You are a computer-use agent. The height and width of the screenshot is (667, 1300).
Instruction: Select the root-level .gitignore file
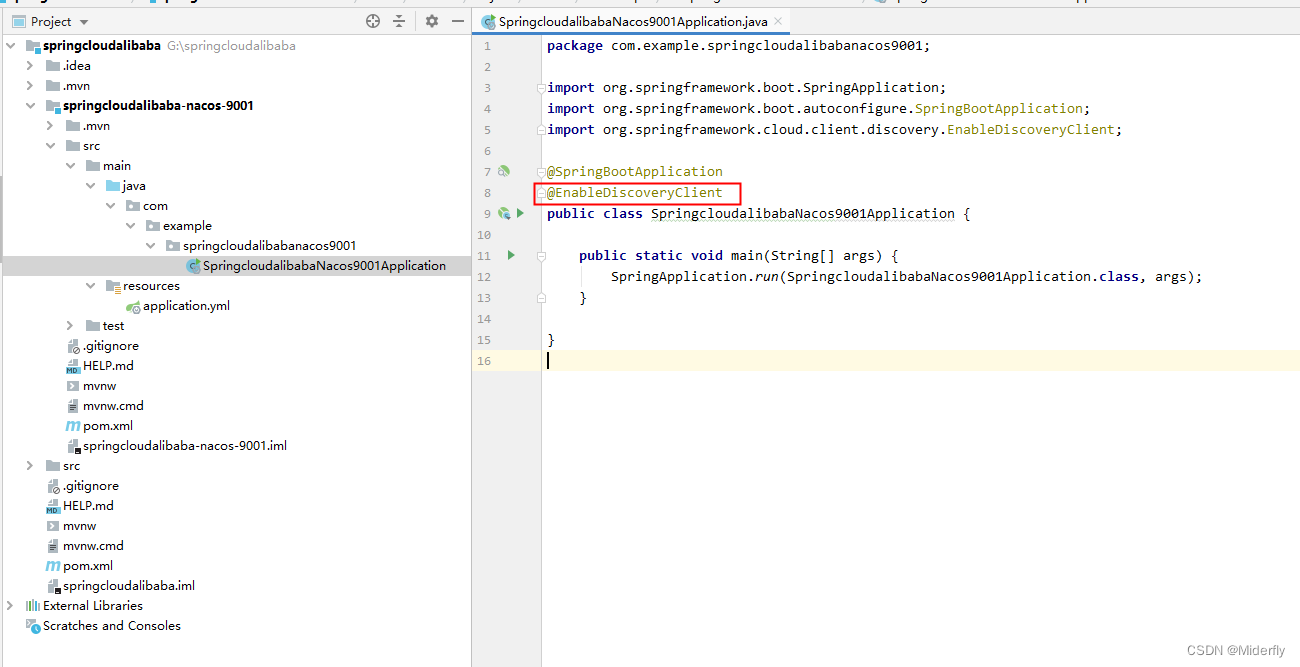coord(91,486)
